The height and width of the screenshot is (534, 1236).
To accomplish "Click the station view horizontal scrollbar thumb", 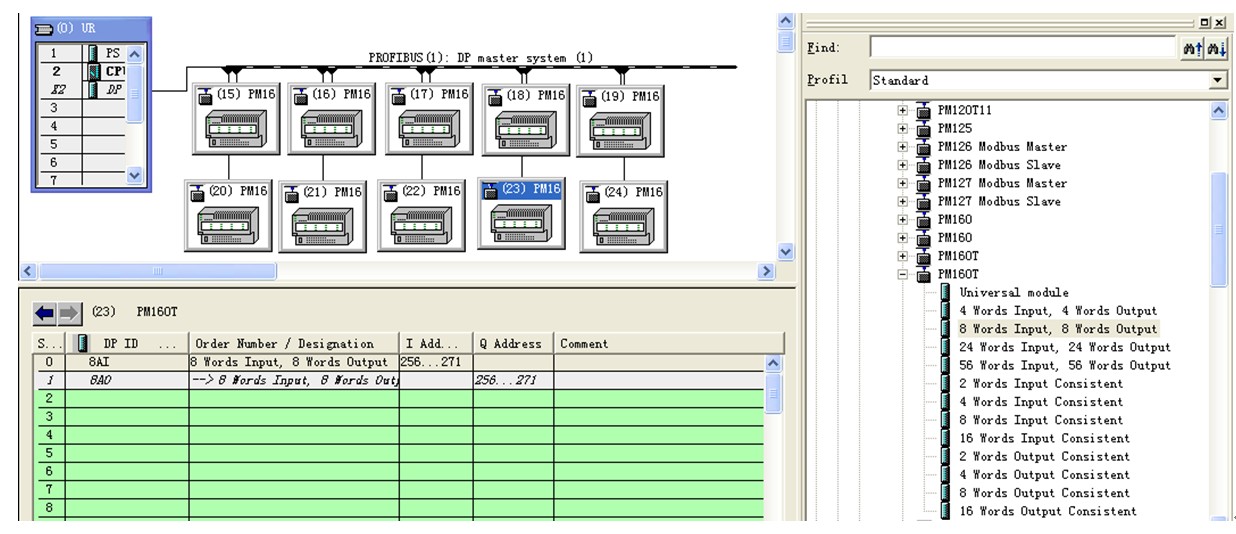I will (158, 272).
